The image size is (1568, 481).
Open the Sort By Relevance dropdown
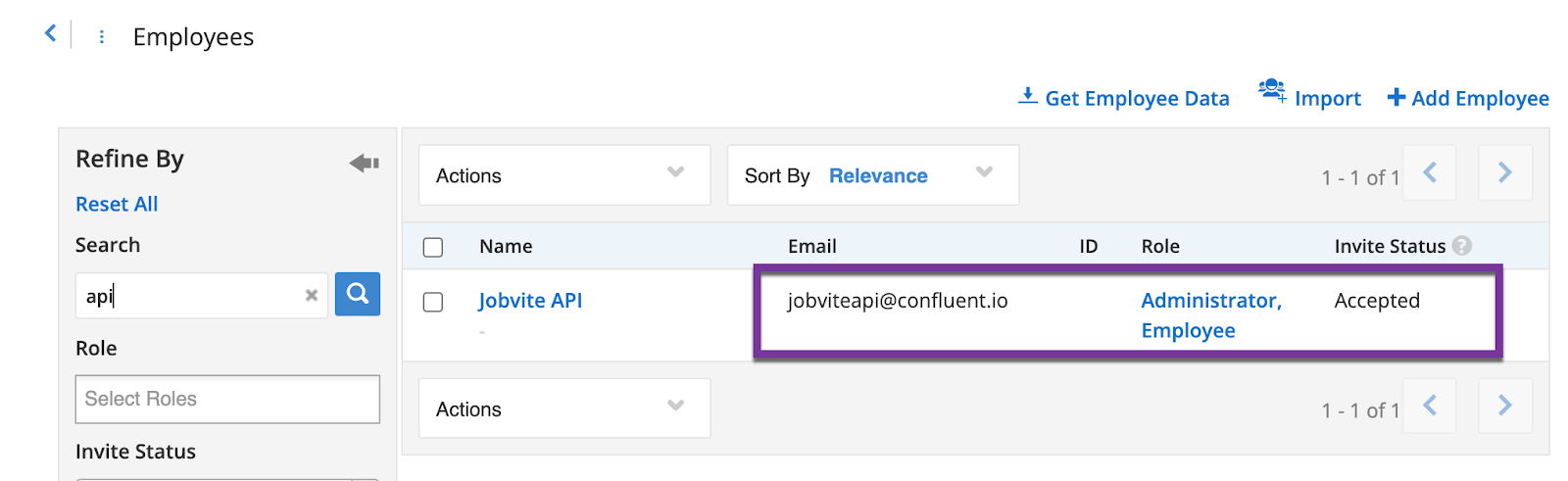tap(872, 175)
